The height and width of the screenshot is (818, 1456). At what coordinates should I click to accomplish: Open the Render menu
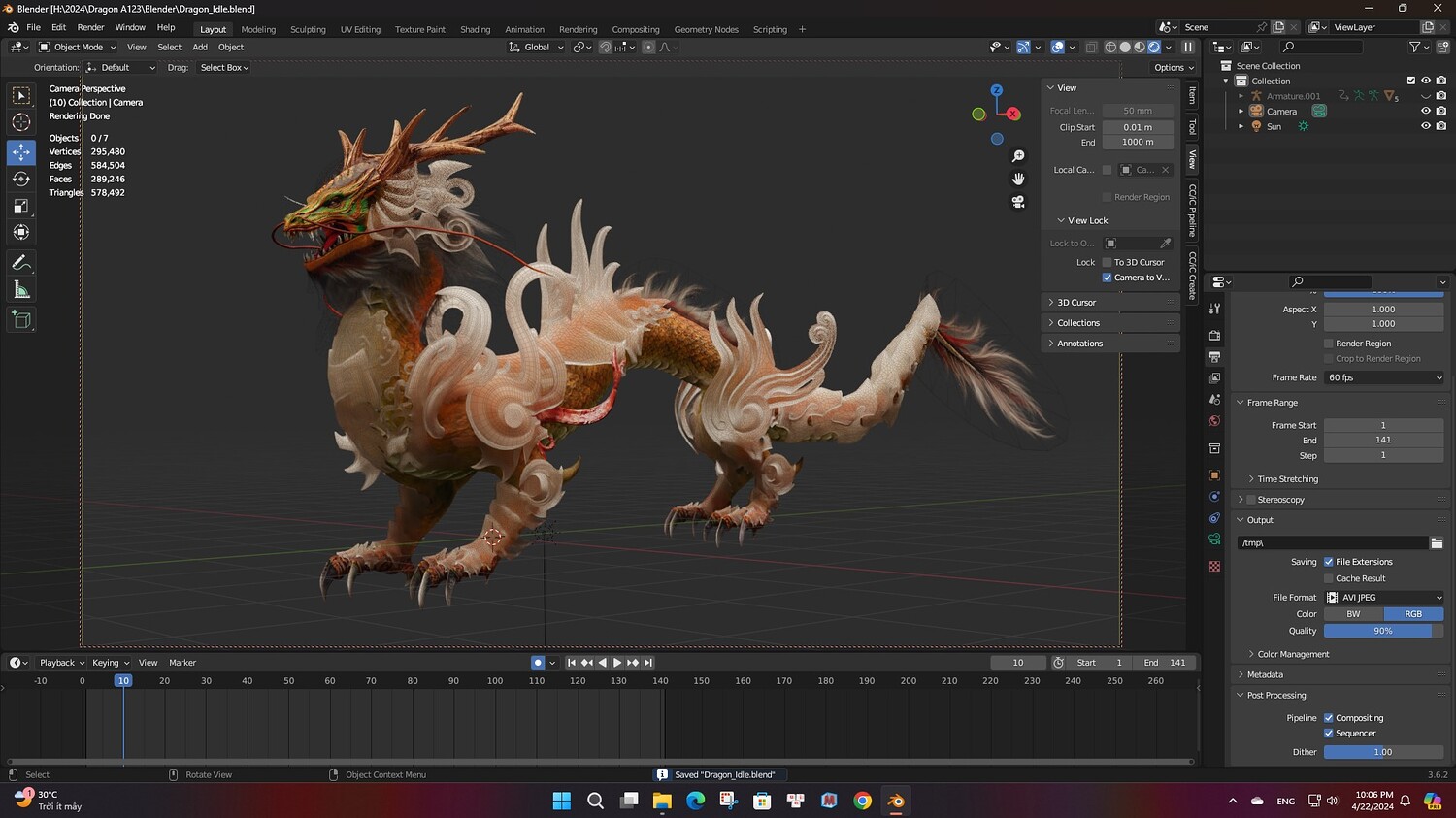tap(90, 27)
